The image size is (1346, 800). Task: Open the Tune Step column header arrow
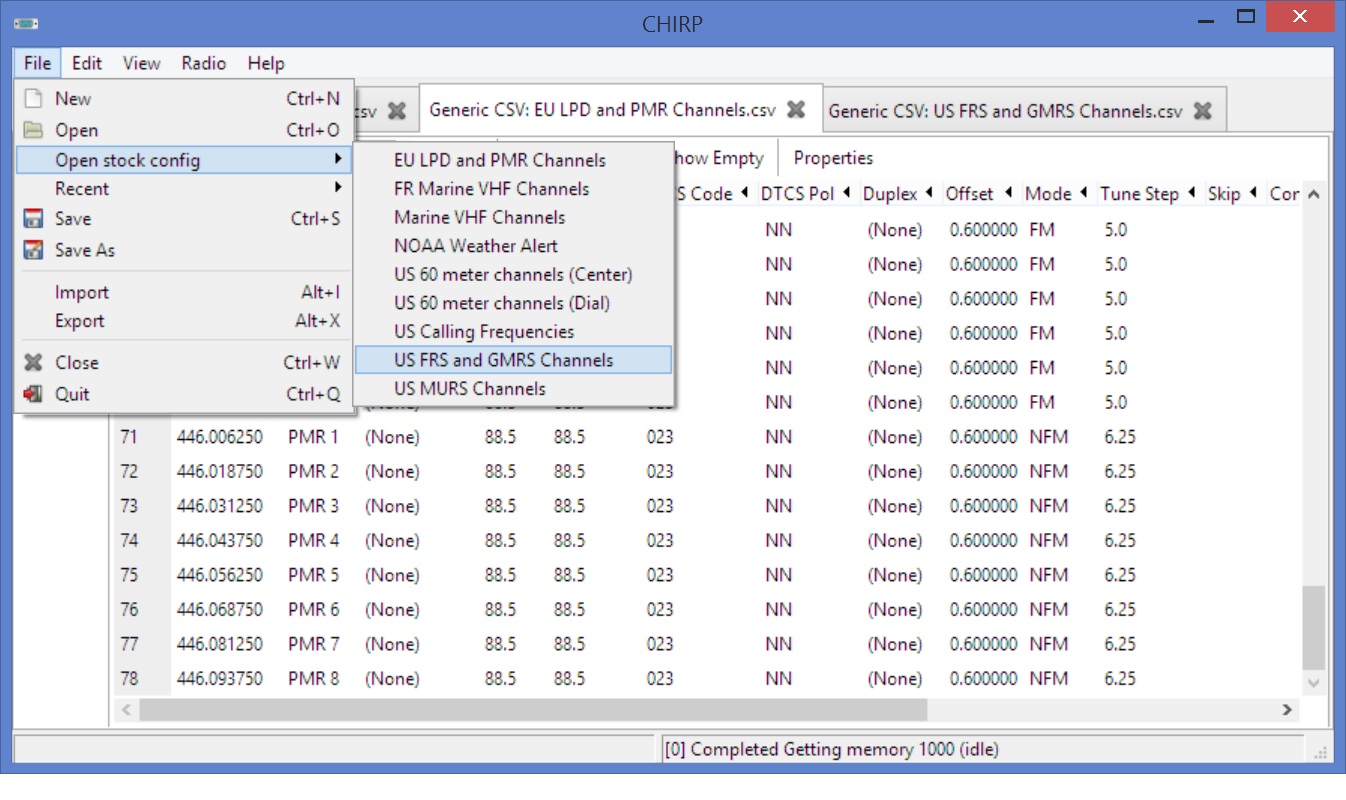1191,194
